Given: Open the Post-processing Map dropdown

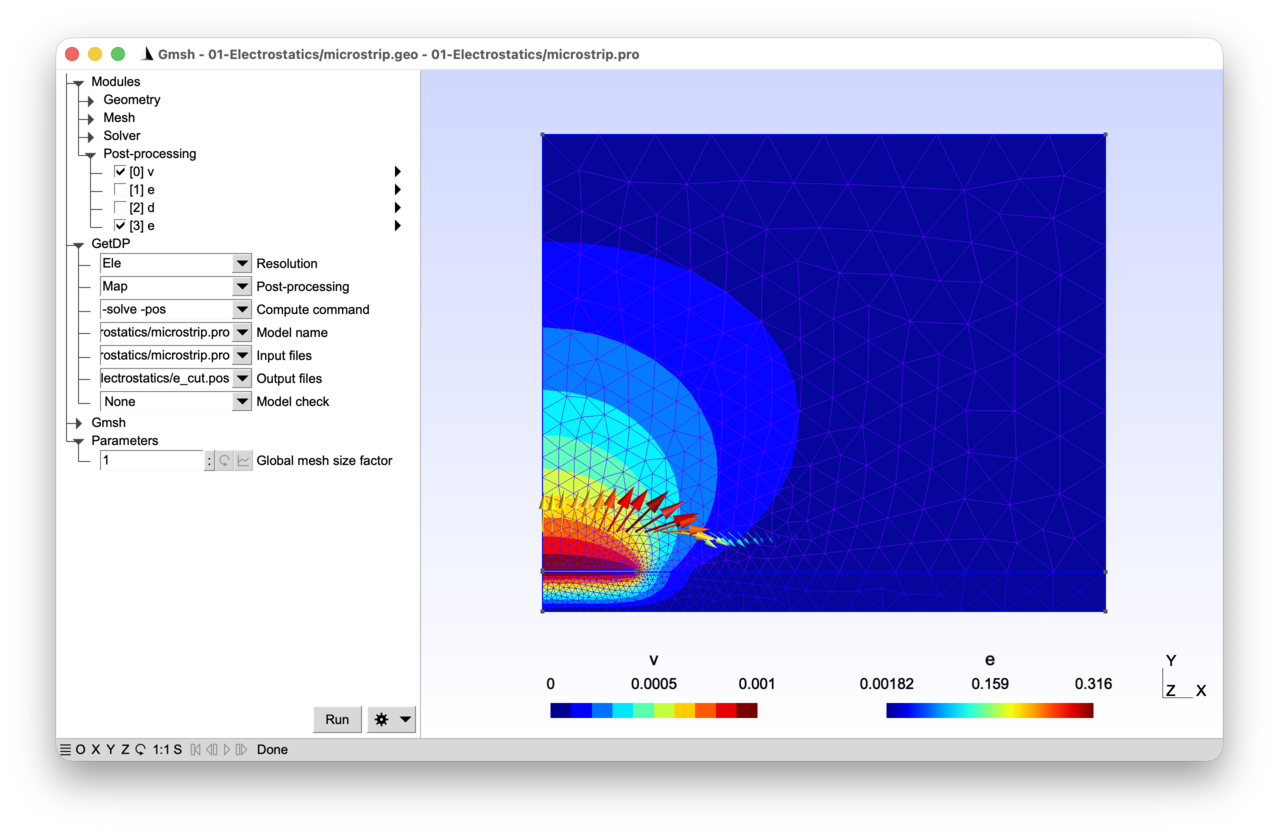Looking at the screenshot, I should 242,286.
